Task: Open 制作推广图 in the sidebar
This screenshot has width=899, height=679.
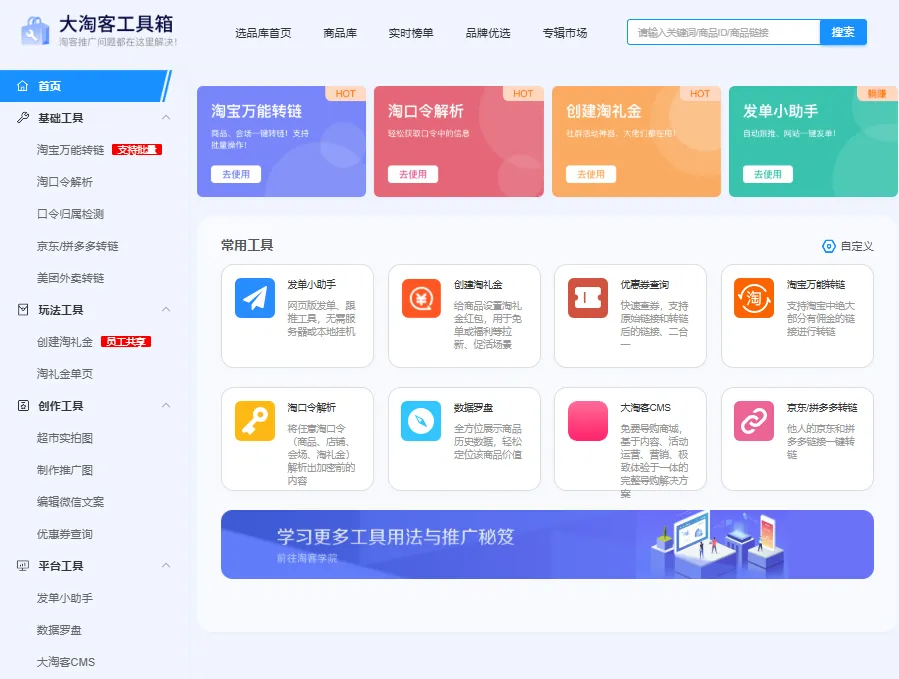Action: (x=65, y=470)
